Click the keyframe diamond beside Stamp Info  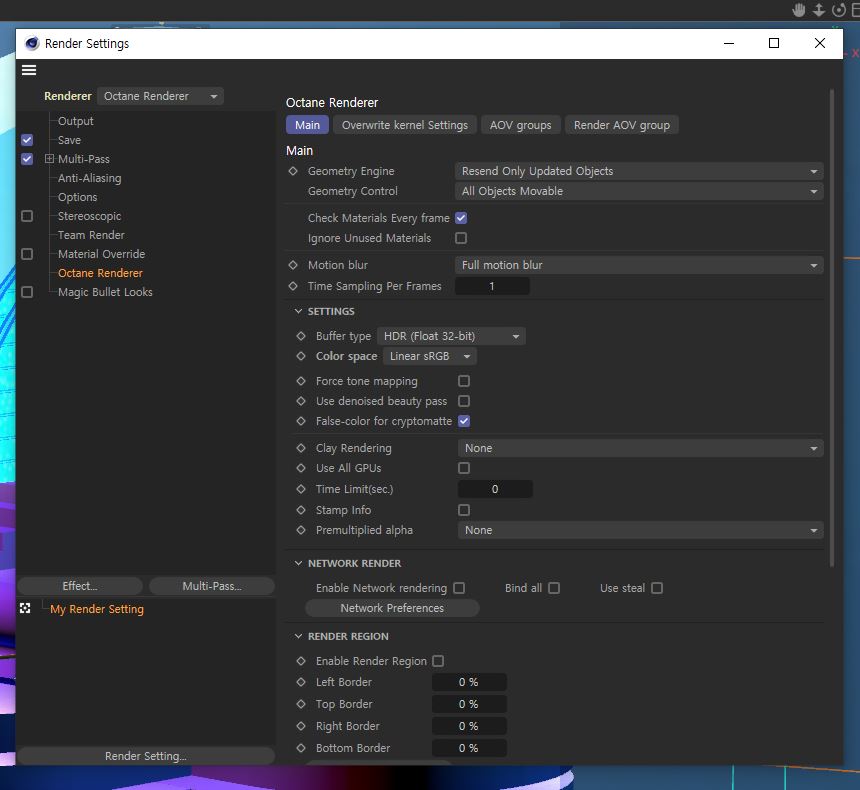click(301, 510)
